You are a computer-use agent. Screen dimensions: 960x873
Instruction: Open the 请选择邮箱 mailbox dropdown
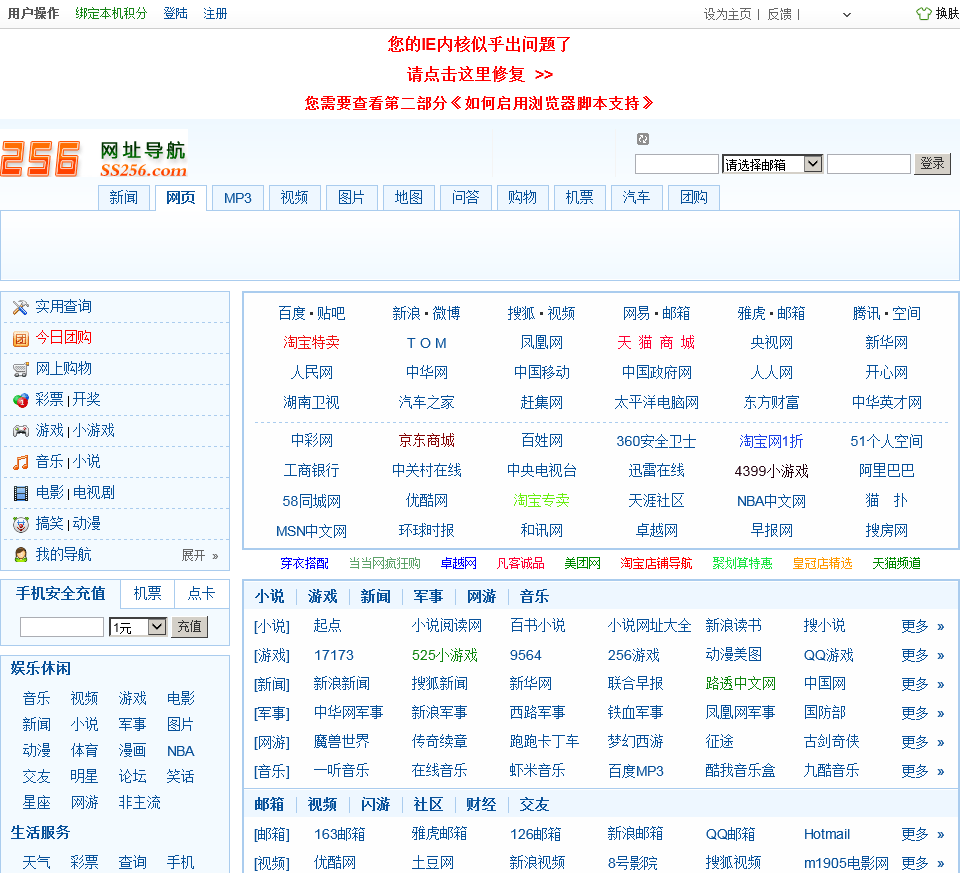pyautogui.click(x=772, y=164)
